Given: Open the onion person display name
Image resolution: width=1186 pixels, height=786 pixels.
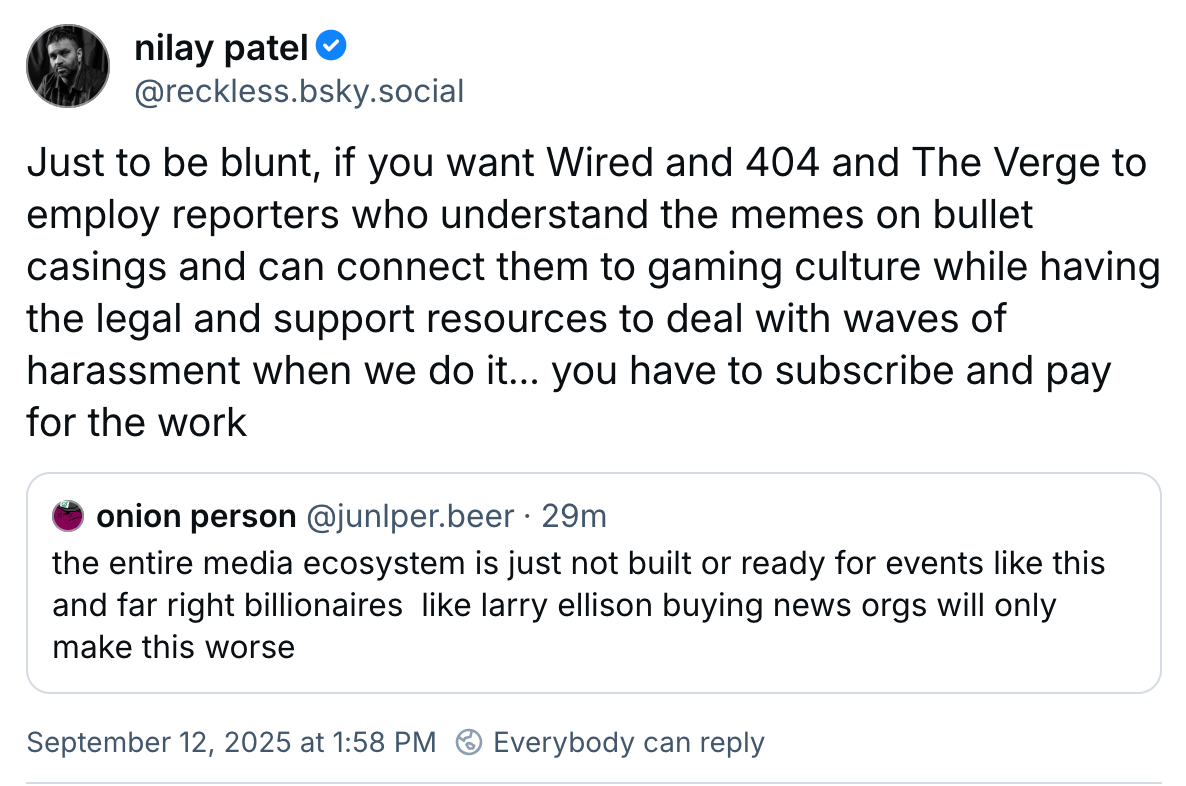Looking at the screenshot, I should tap(196, 516).
